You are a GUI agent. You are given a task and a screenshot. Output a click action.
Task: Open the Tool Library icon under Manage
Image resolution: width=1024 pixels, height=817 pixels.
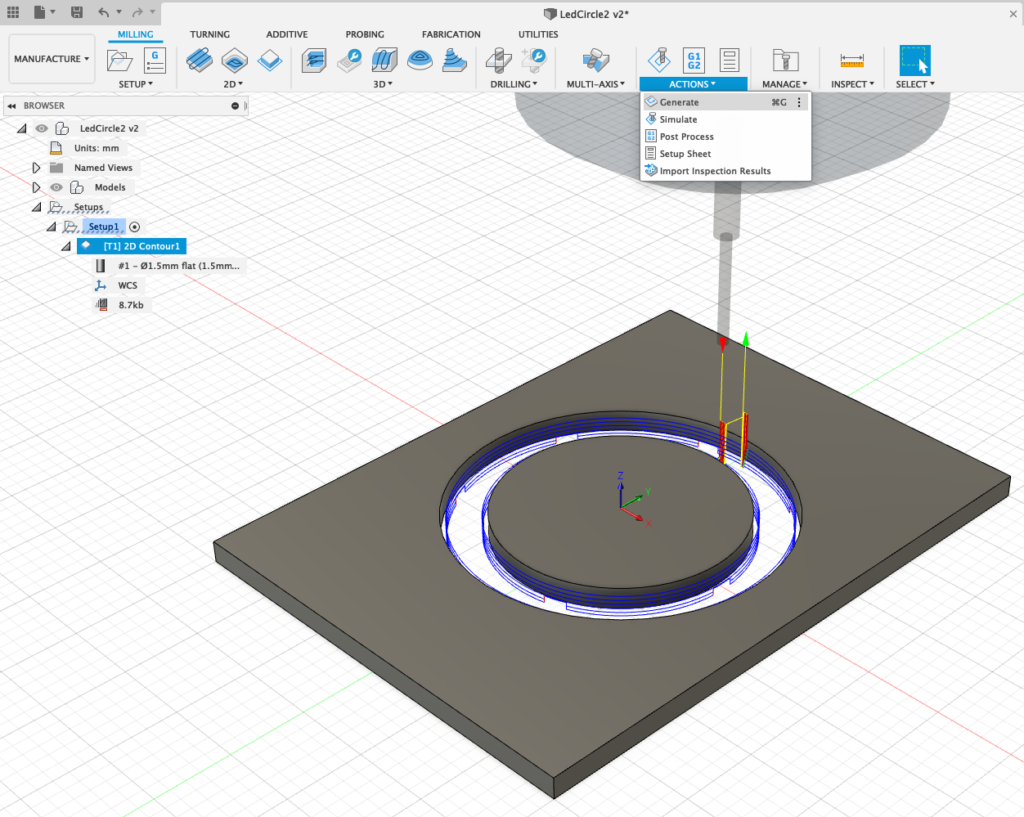(x=785, y=61)
